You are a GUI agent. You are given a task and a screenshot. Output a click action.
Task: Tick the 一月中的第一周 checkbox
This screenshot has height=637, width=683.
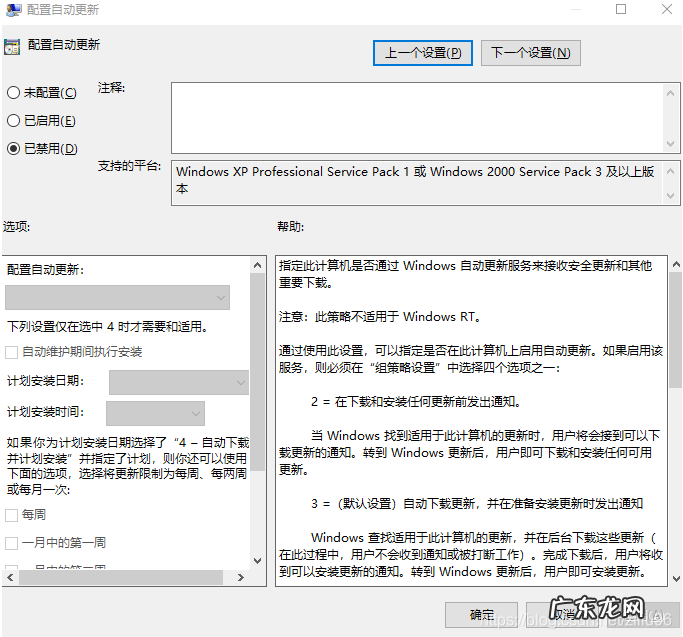coord(11,543)
